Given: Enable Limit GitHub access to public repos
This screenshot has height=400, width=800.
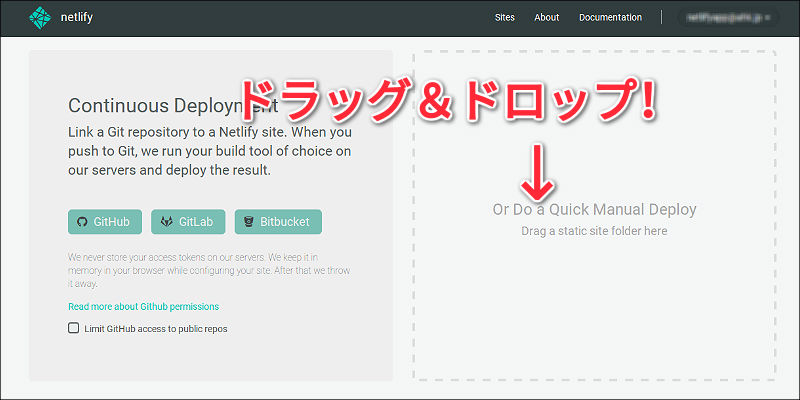Looking at the screenshot, I should (73, 328).
